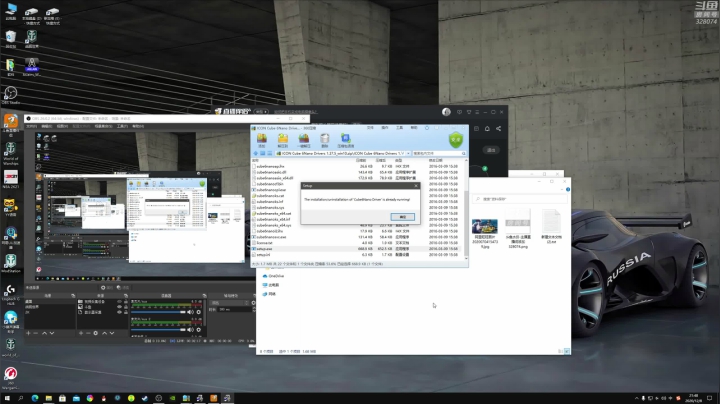Select setup.exe in the archive file list
The image size is (720, 404).
pos(264,249)
